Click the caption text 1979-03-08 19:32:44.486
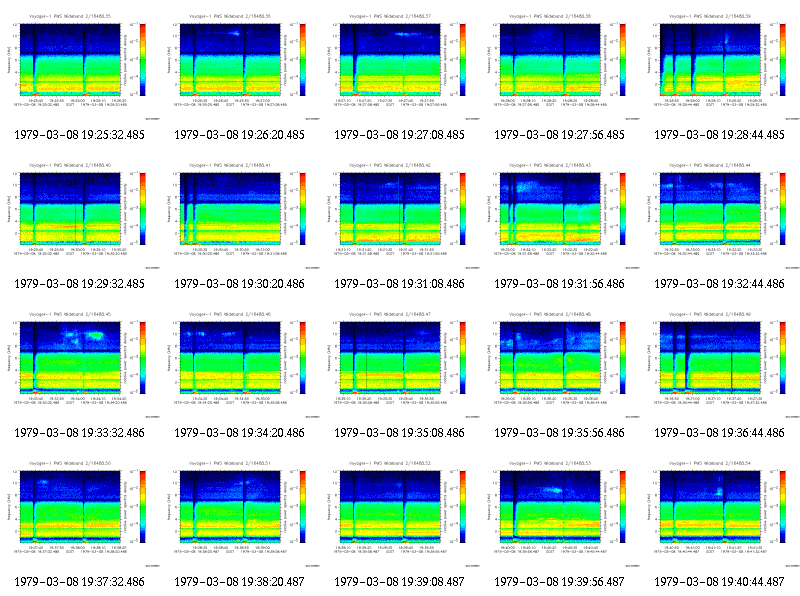The width and height of the screenshot is (800, 596). click(x=720, y=284)
